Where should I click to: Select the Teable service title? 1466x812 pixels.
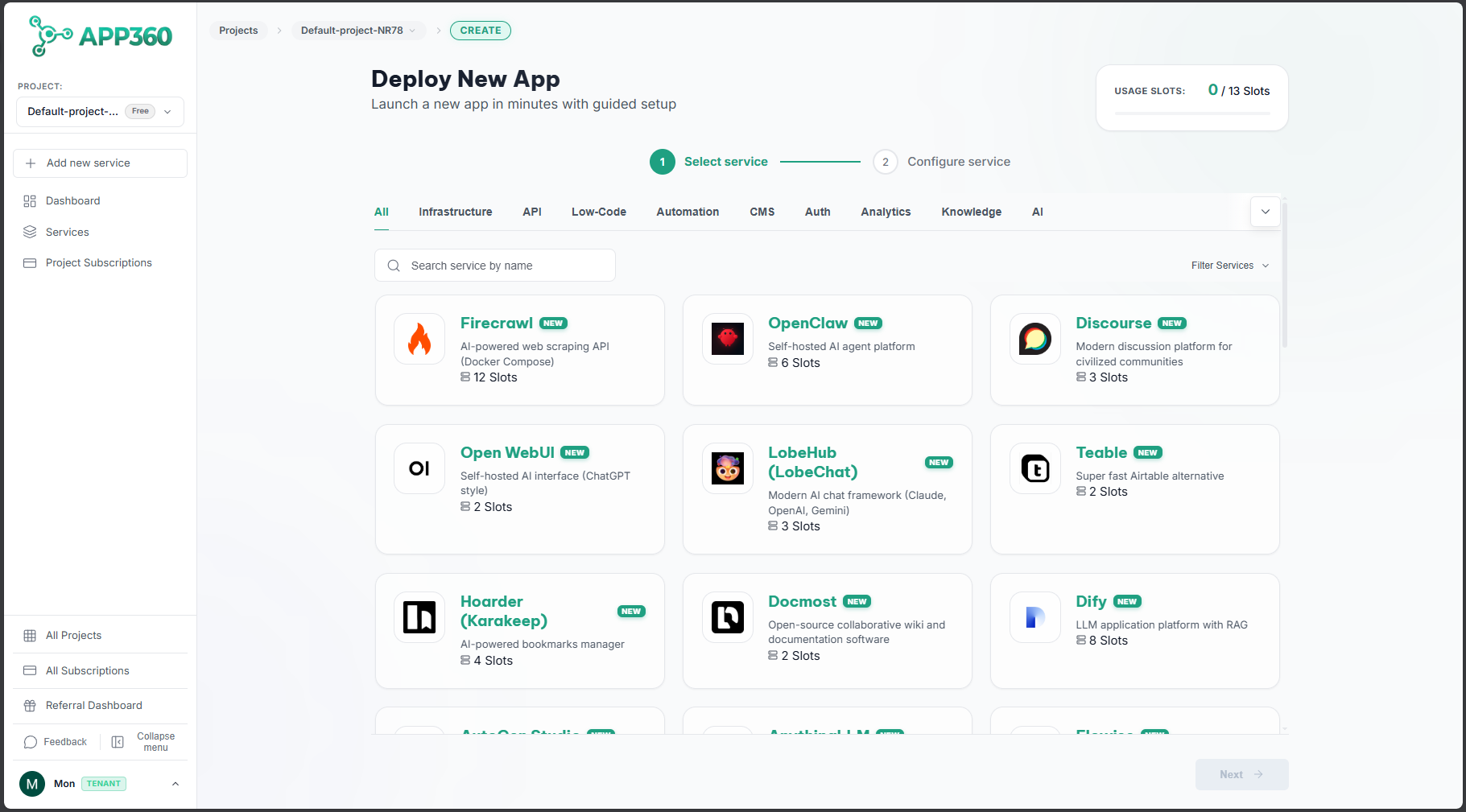tap(1101, 452)
